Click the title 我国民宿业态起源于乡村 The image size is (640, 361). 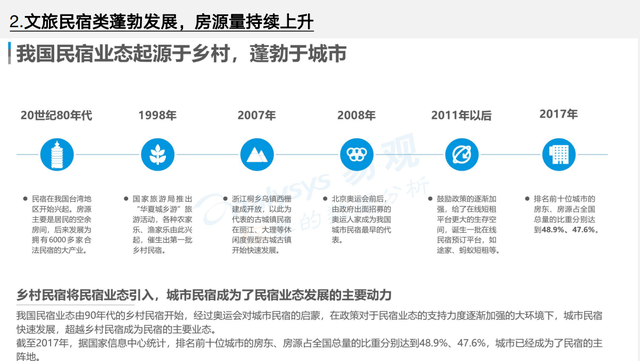182,54
